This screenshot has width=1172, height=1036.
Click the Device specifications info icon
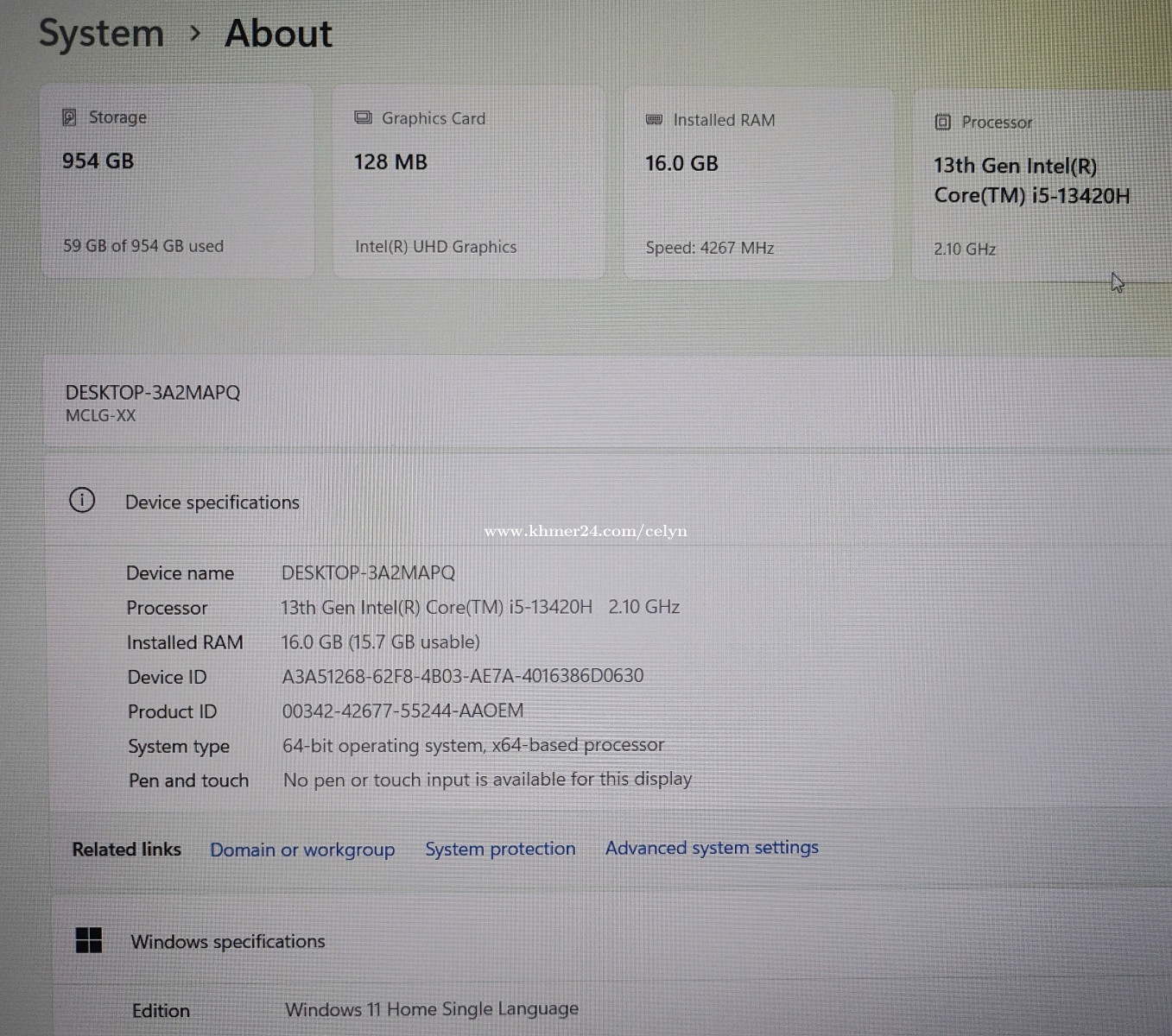point(82,501)
